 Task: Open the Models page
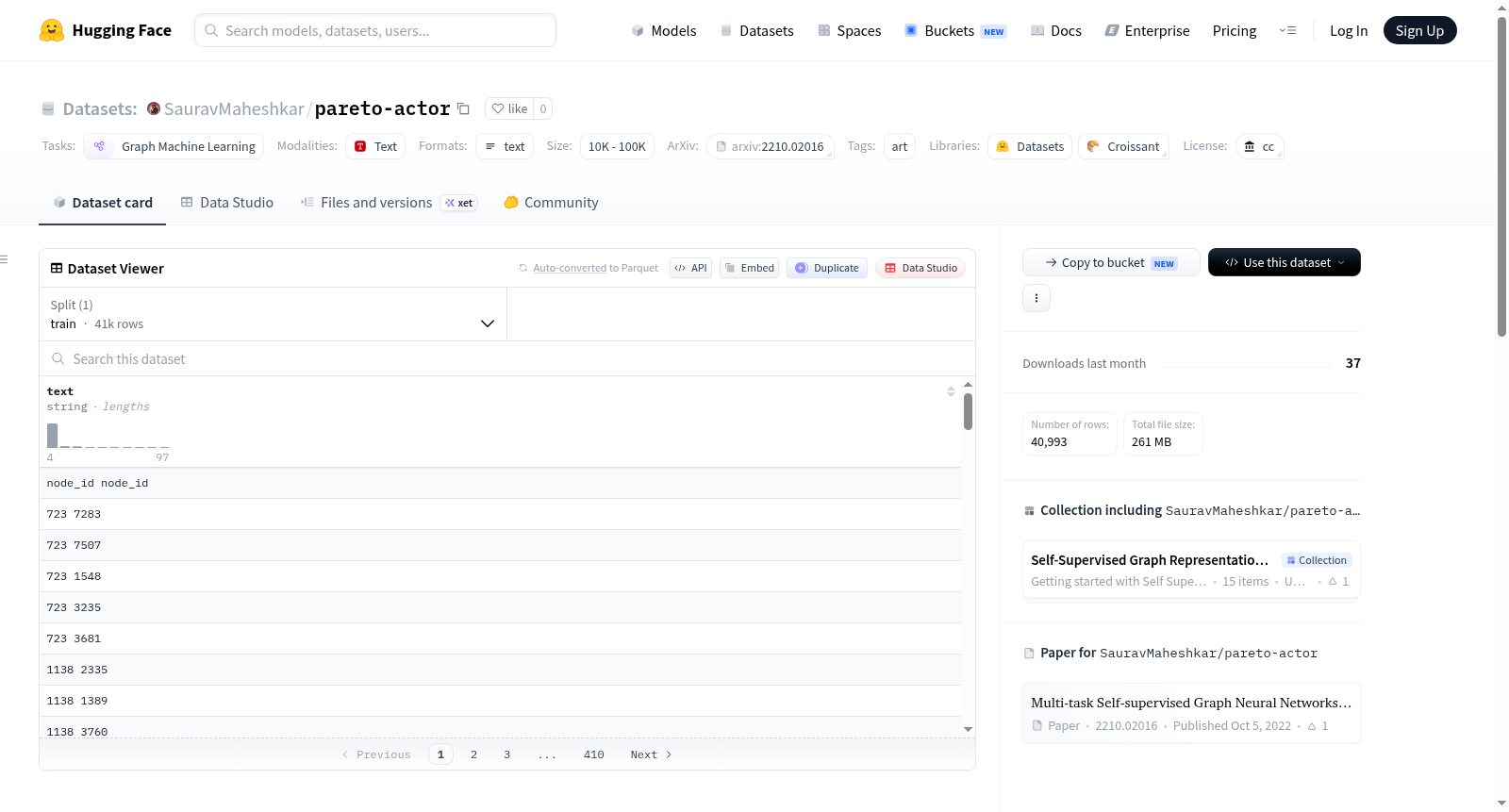[664, 30]
